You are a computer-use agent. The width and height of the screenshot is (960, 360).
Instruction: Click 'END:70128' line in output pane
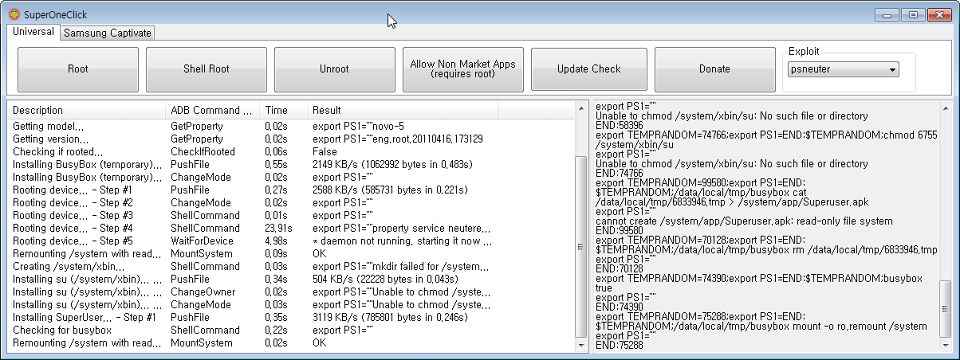[x=618, y=269]
